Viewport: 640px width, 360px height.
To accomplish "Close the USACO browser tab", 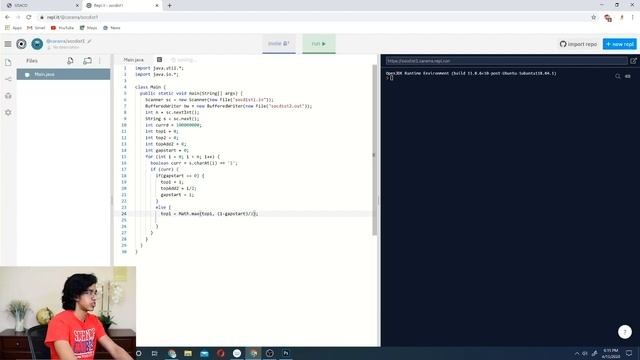I will tap(77, 5).
